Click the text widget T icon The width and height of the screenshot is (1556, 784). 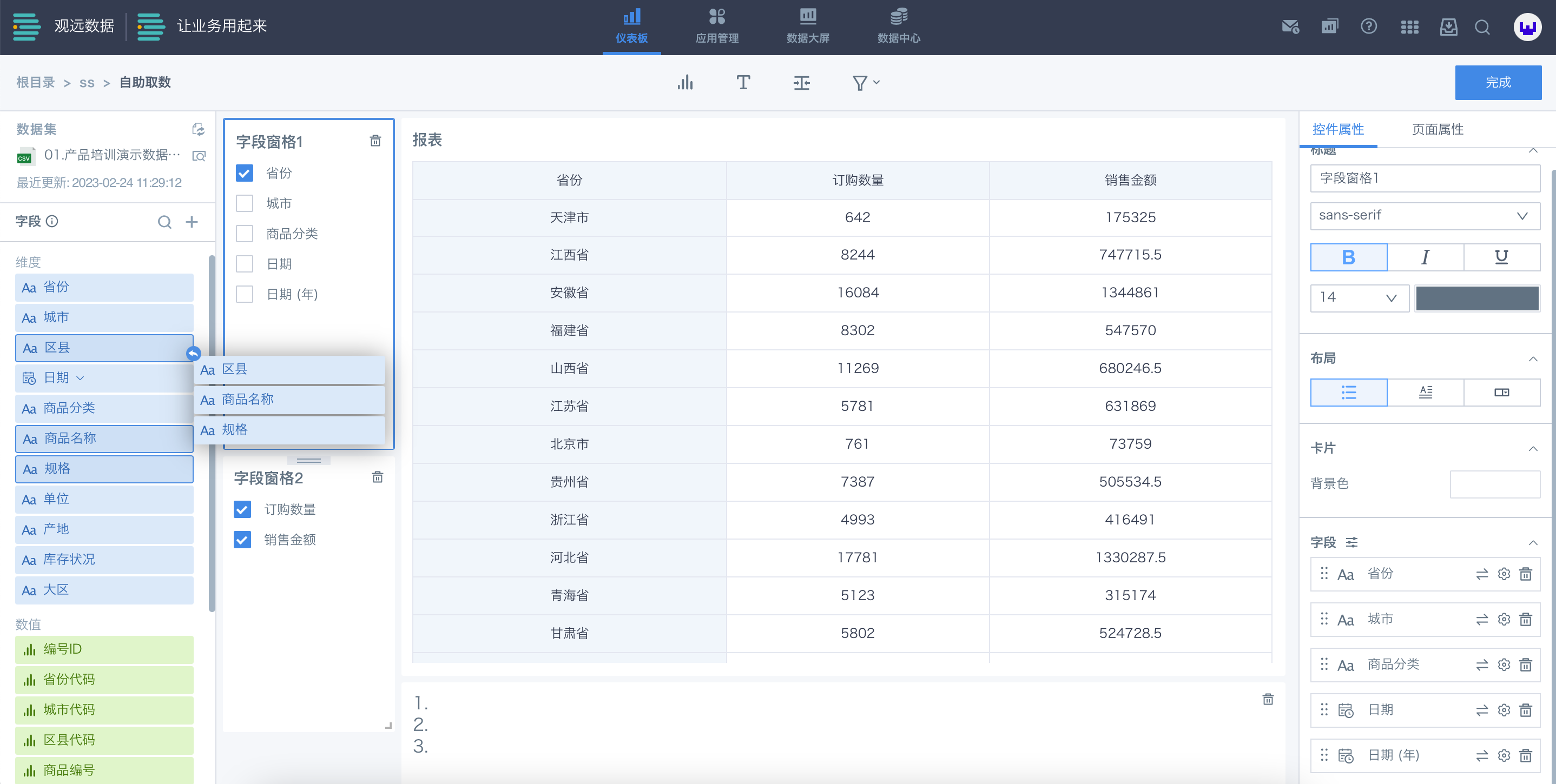pyautogui.click(x=743, y=83)
